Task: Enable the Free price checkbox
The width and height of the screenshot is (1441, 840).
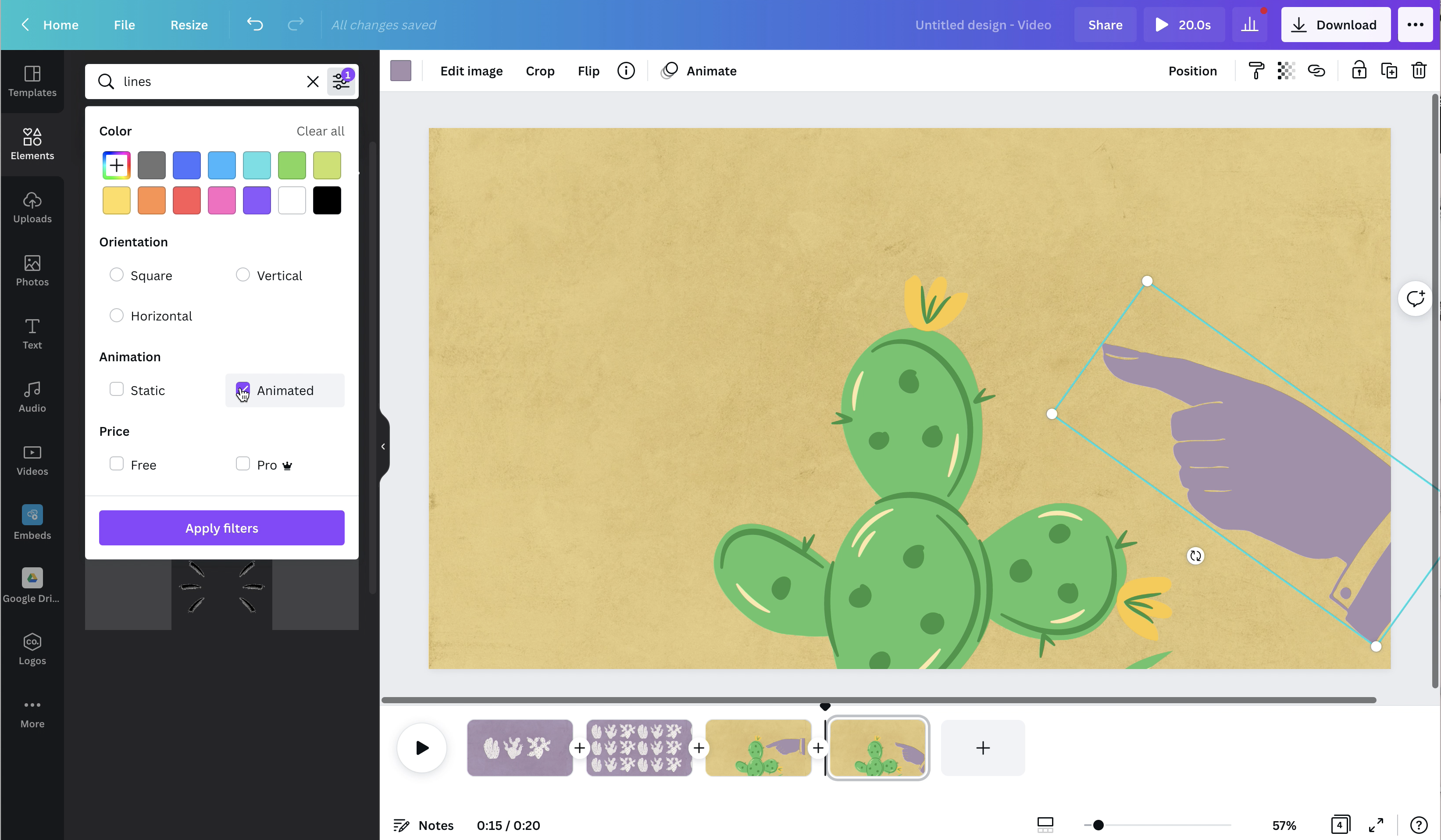Action: 117,464
